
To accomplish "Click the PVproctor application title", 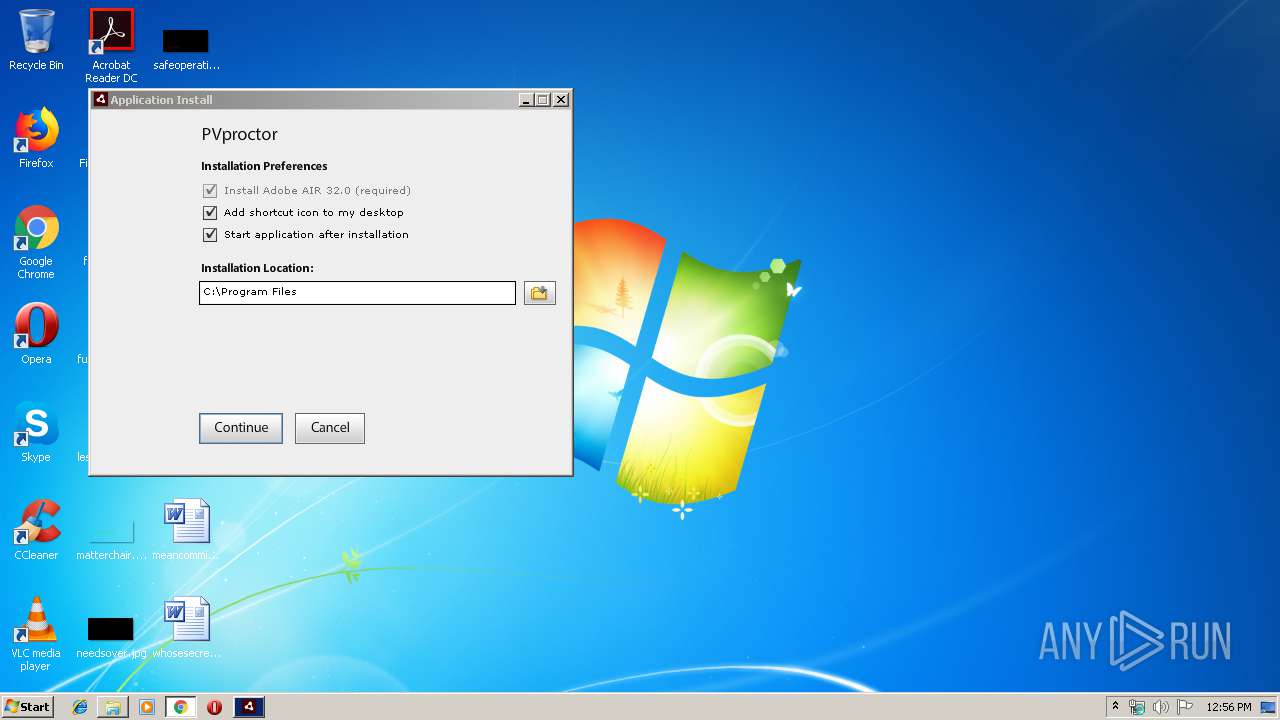I will click(240, 135).
